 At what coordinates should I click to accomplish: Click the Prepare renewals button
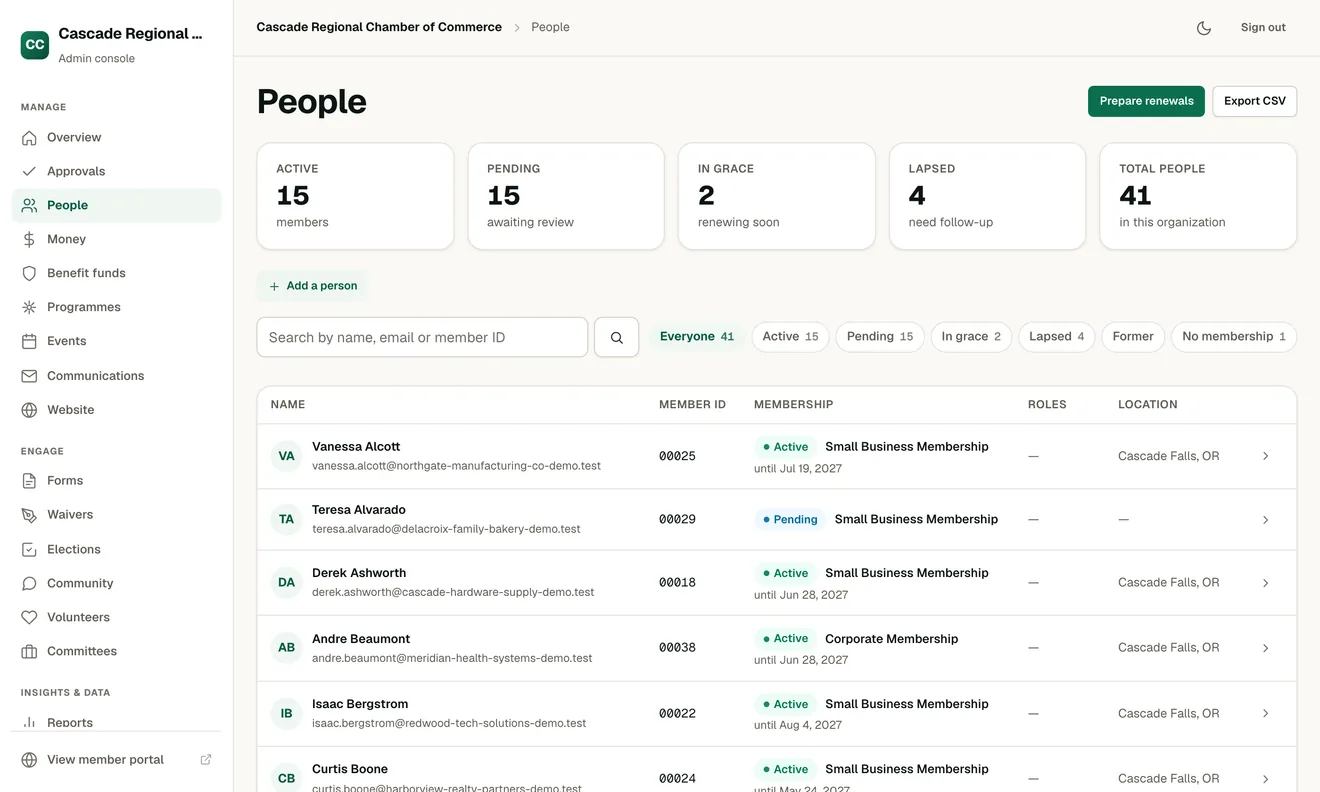(x=1146, y=101)
